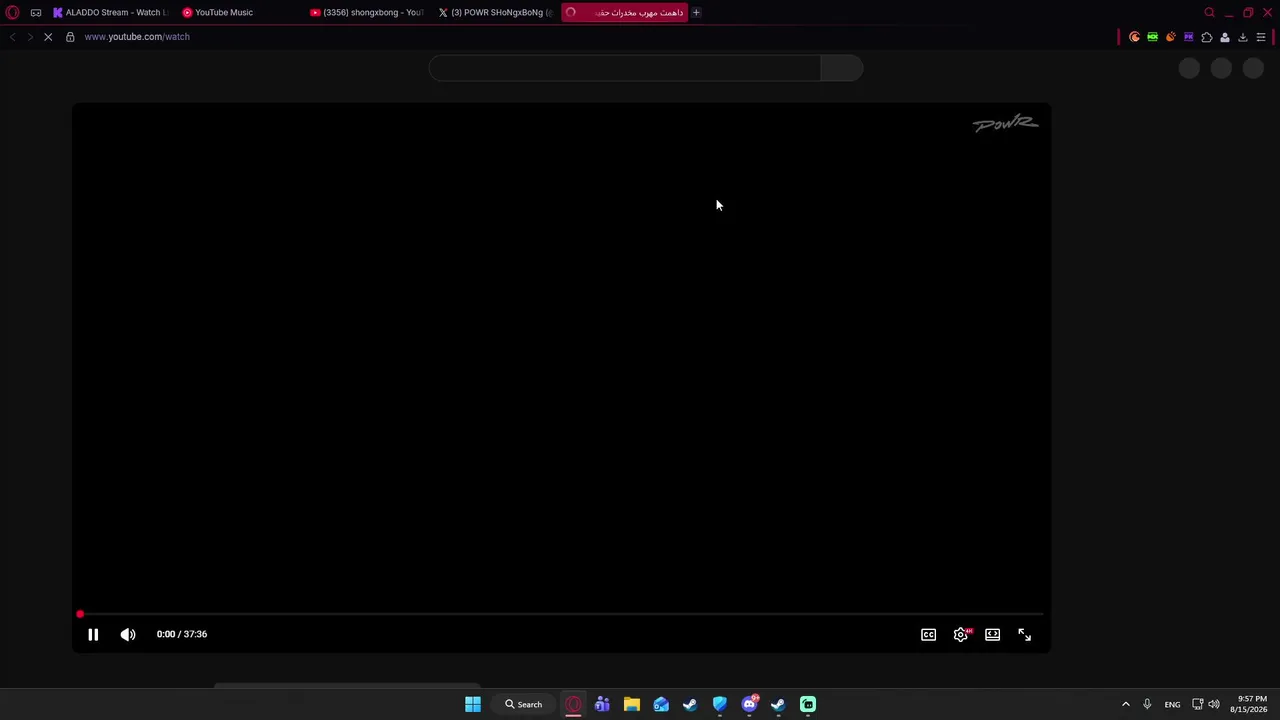Switch to the (3356) shongxbong YouTube tab
The width and height of the screenshot is (1280, 720).
[367, 12]
